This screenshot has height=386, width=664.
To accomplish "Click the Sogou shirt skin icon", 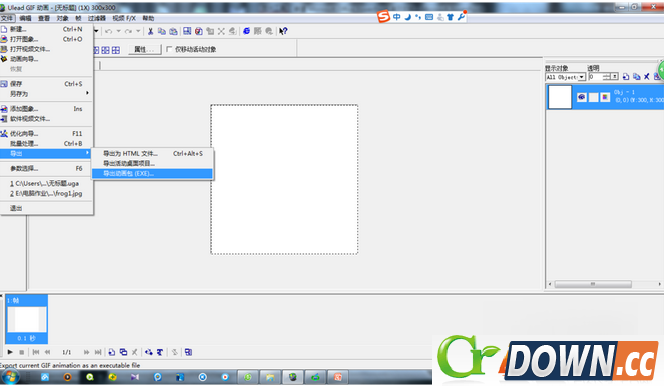I will (x=450, y=17).
